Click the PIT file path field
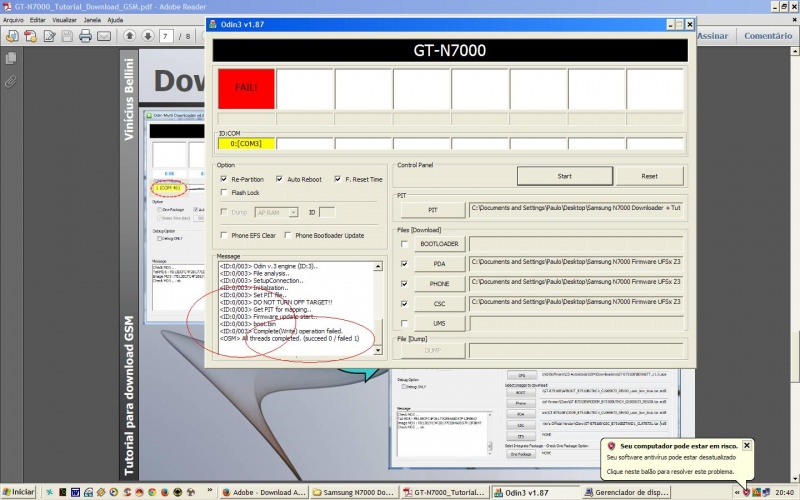Viewport: 800px width, 500px height. (576, 209)
